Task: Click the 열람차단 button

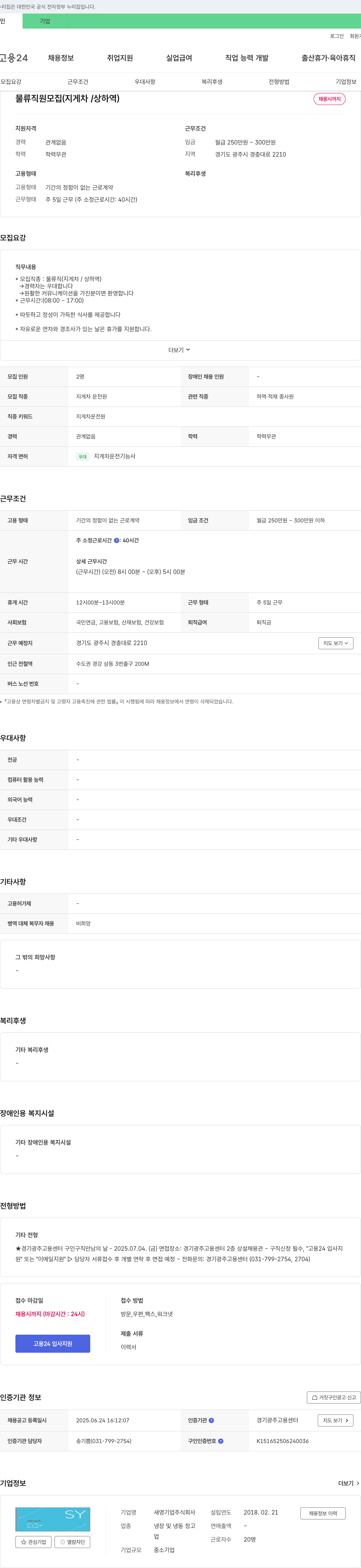Action: click(72, 1542)
